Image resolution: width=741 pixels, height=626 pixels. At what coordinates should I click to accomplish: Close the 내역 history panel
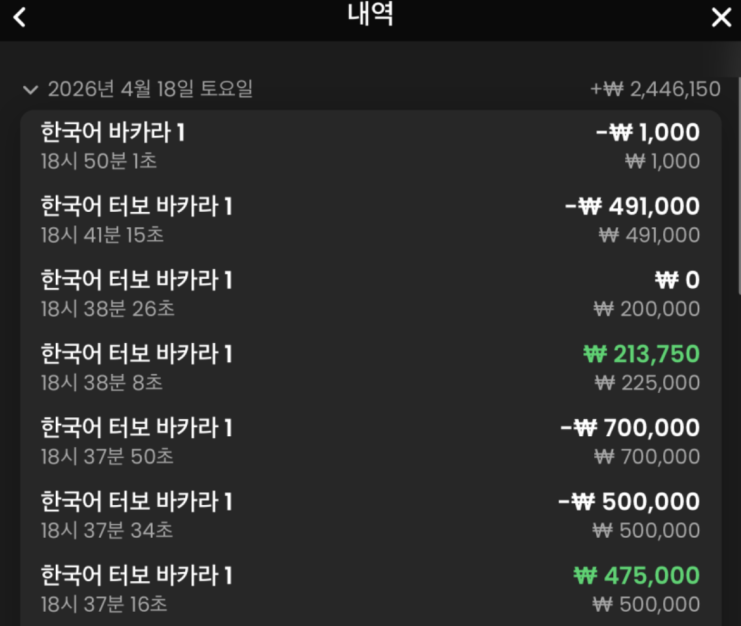tap(721, 17)
